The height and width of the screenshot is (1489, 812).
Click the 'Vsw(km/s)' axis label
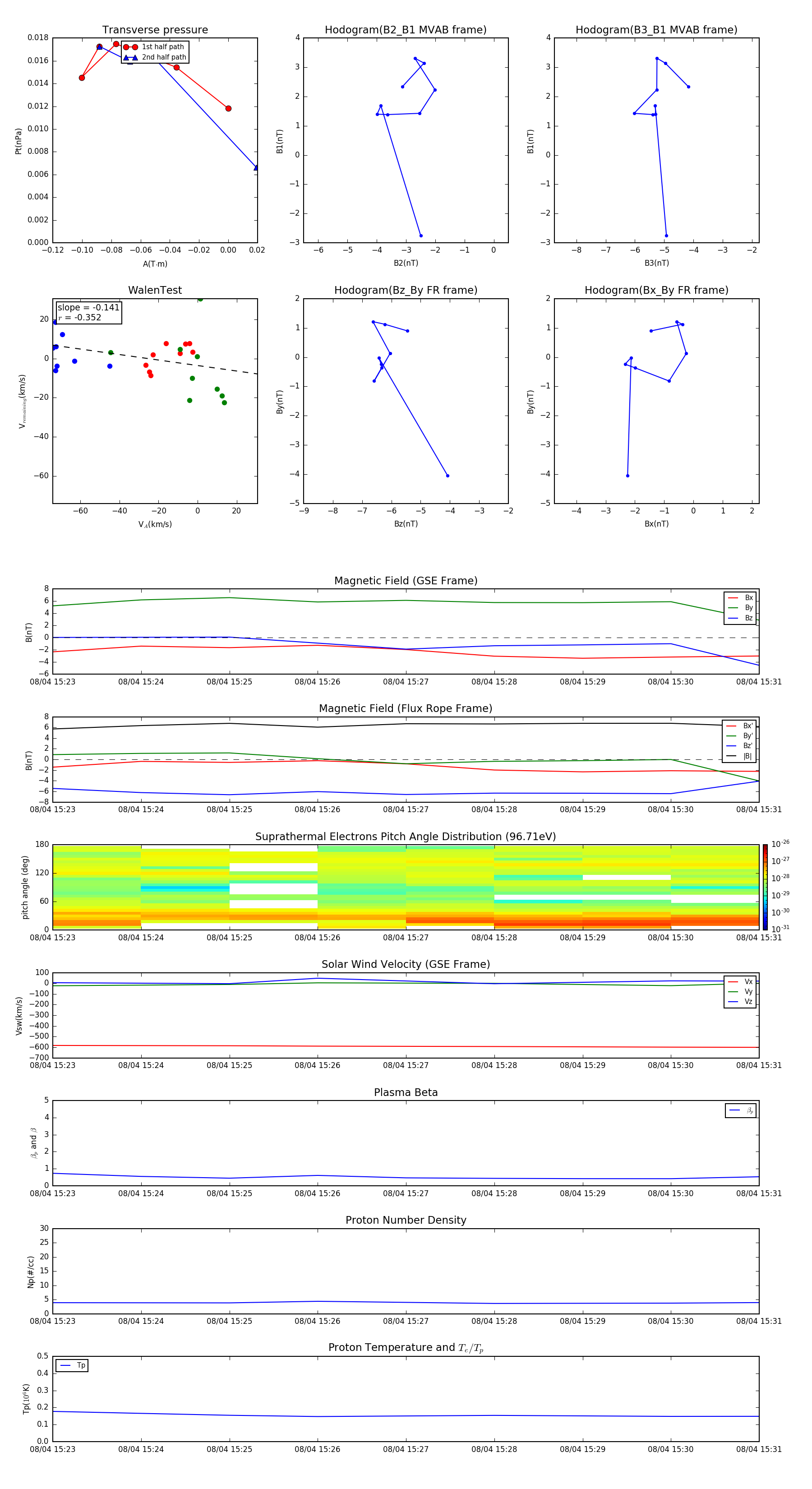click(19, 1016)
